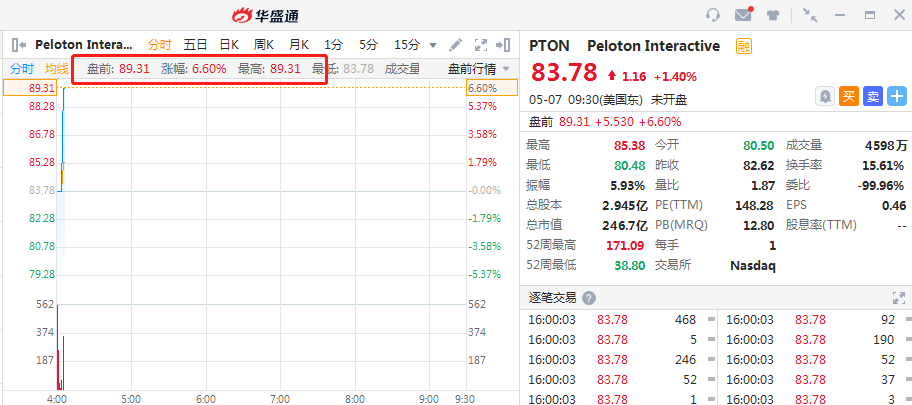This screenshot has width=912, height=405.
Task: Expand chart to fullscreen in chart toolbar
Action: tap(480, 45)
